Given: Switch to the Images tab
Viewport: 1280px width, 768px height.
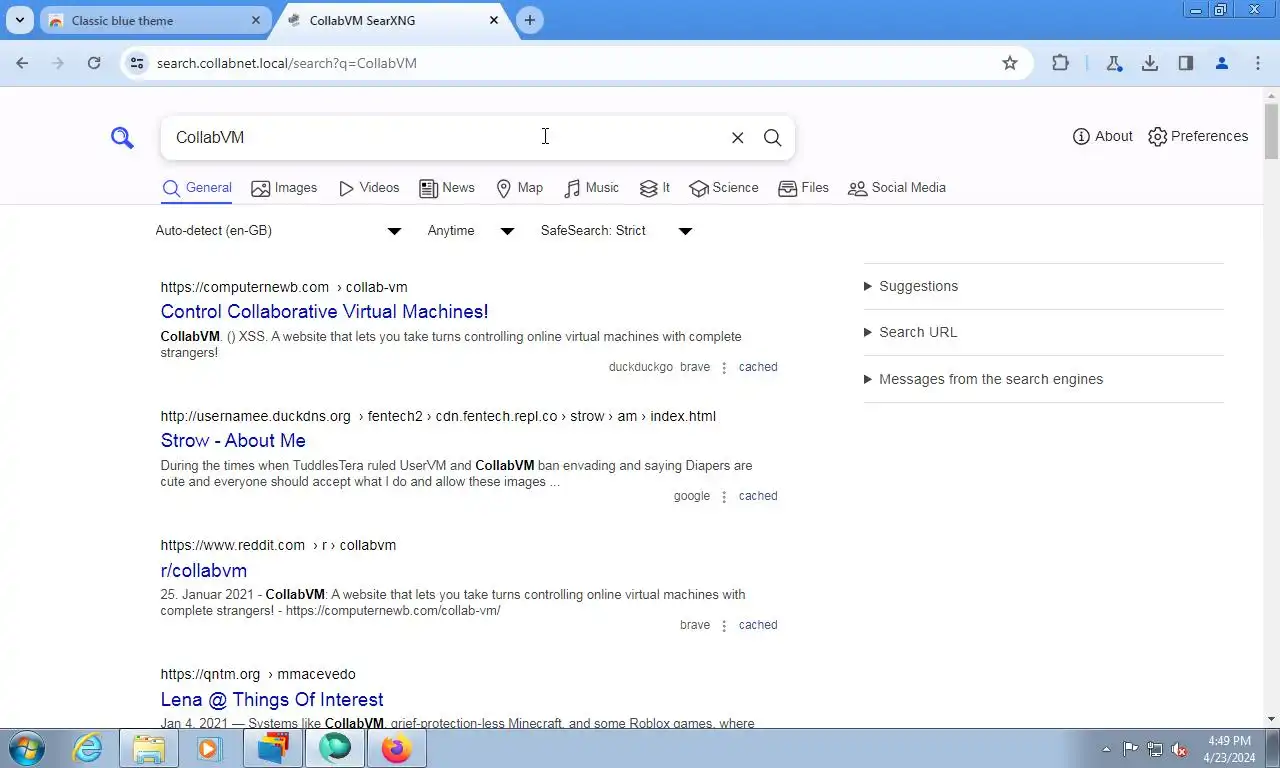Looking at the screenshot, I should tap(284, 188).
